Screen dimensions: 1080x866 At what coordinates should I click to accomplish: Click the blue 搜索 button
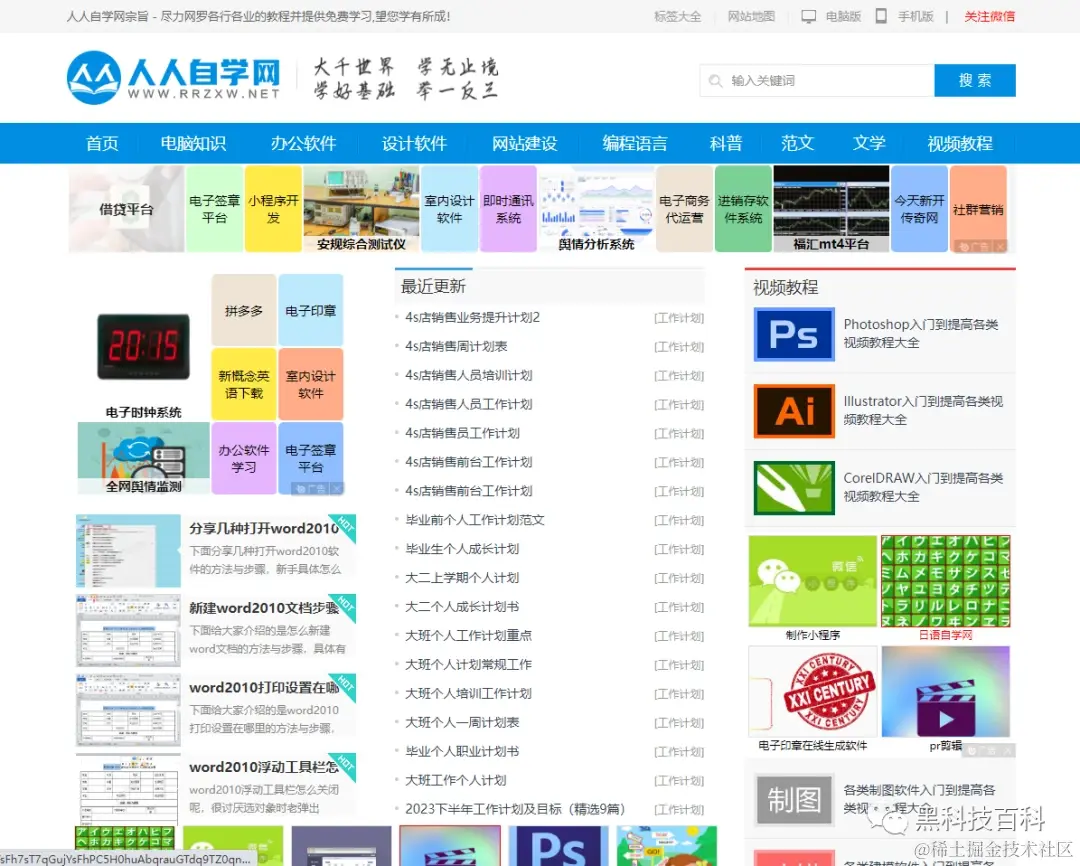[975, 79]
